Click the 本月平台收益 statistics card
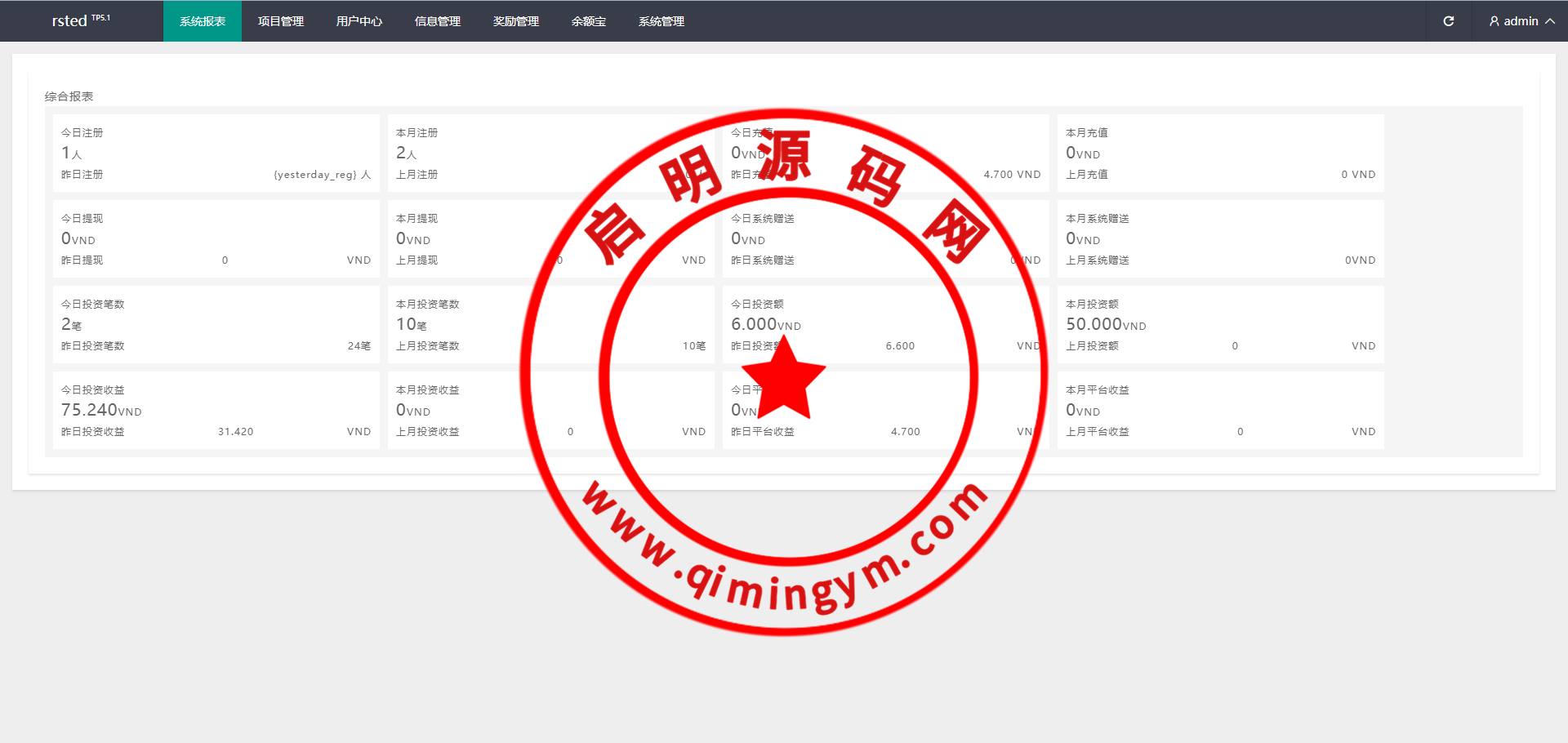 1220,411
